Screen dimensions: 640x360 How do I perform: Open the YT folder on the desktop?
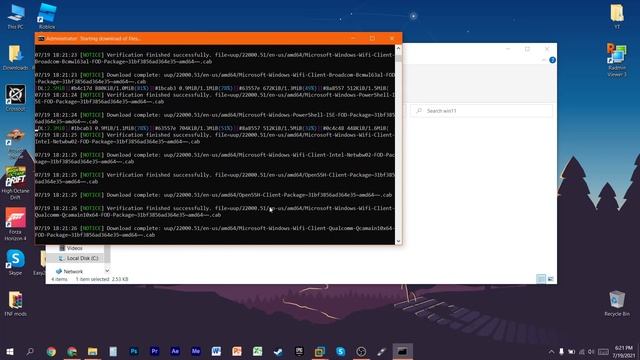[617, 16]
